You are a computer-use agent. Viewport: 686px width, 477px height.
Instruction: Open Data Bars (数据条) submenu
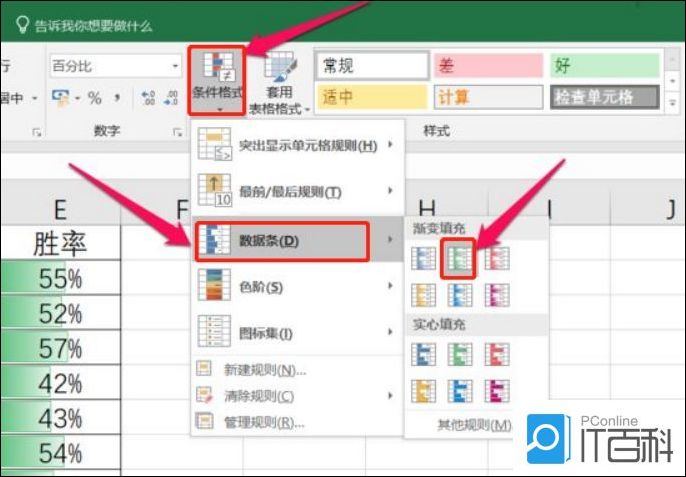[297, 241]
